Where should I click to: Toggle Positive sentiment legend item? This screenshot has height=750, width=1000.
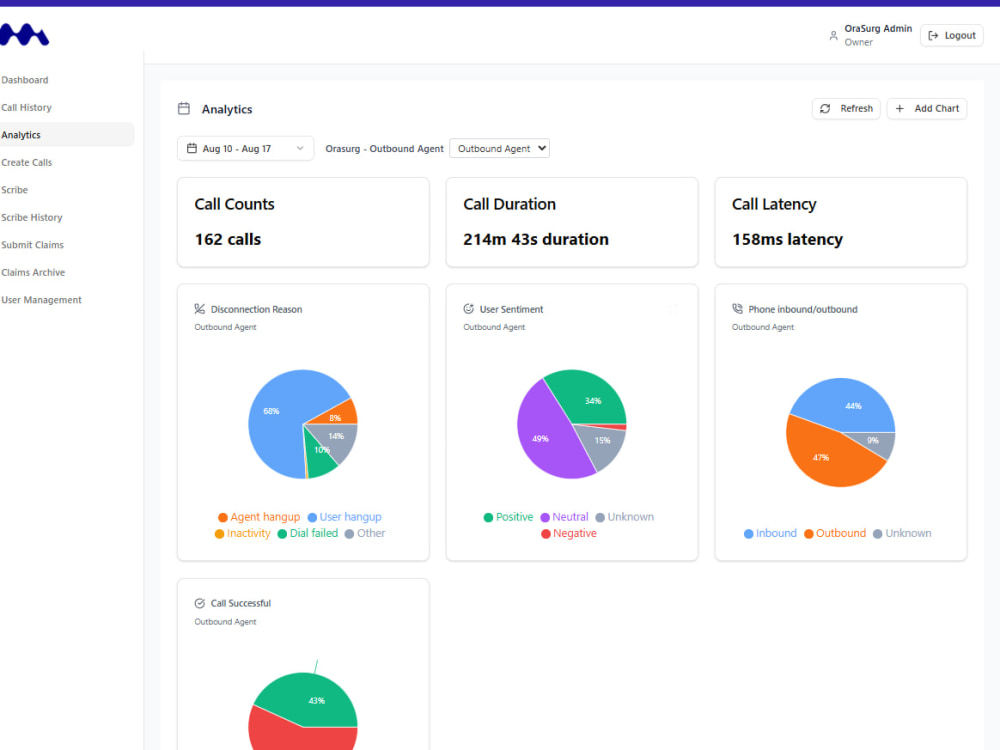[508, 517]
